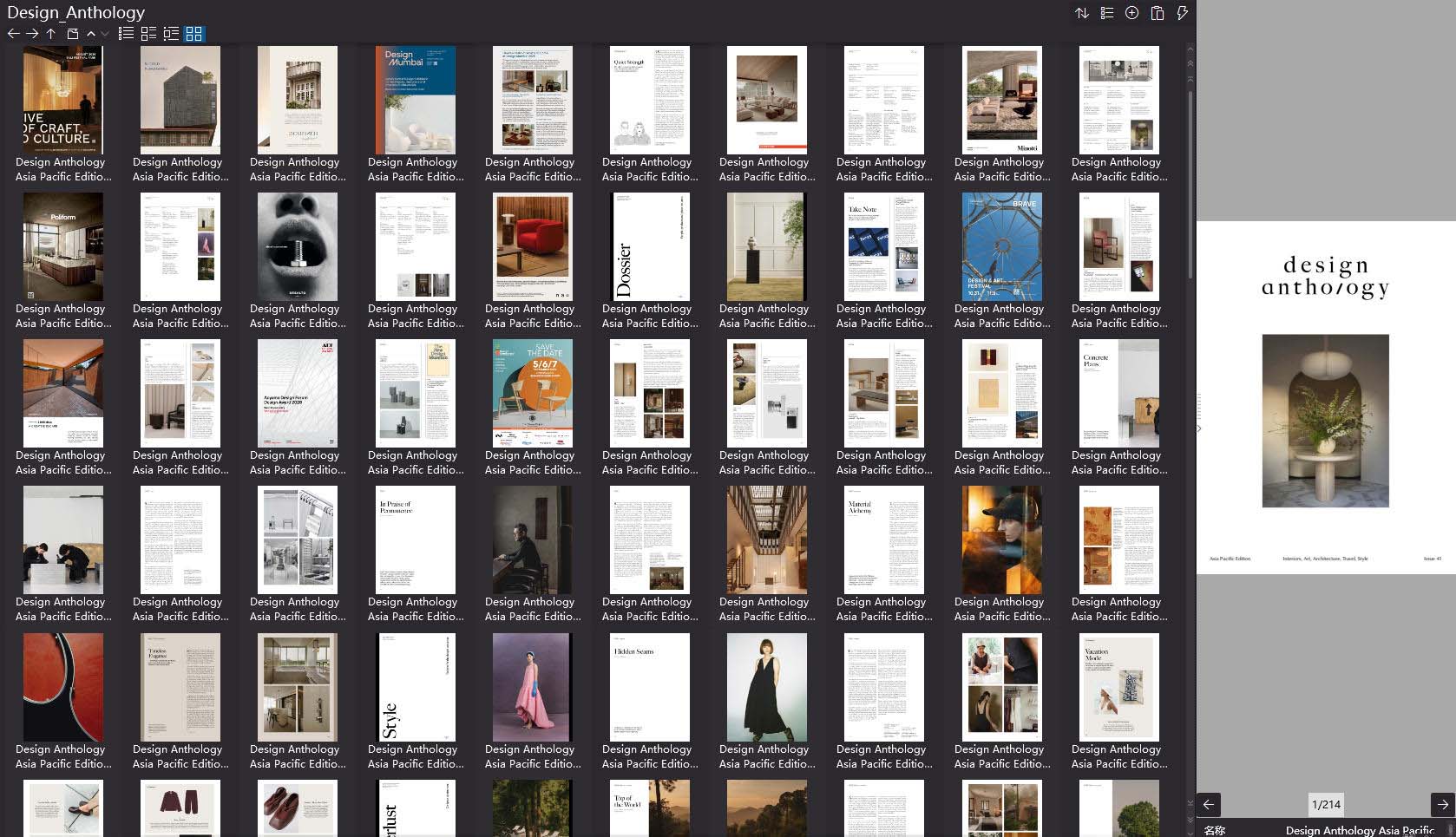Navigate back with the left arrow icon
Image resolution: width=1456 pixels, height=837 pixels.
(x=12, y=33)
